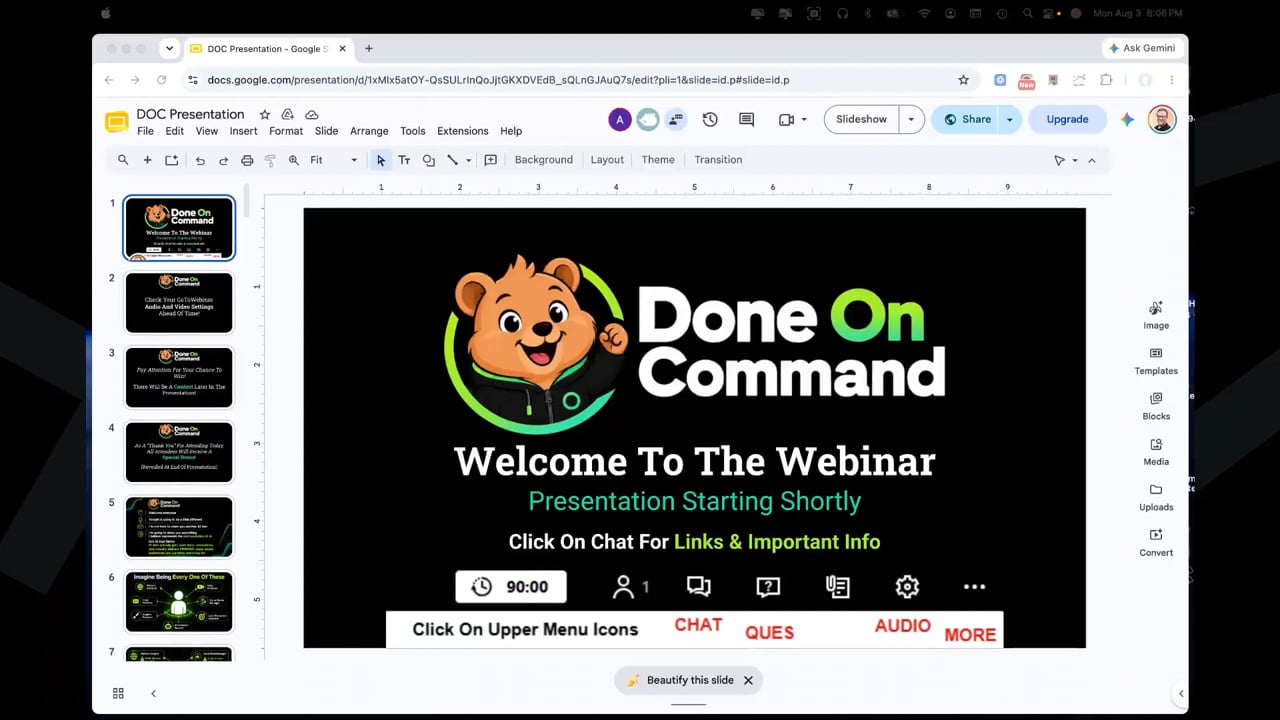Open the browser tab search dropdown
This screenshot has height=720, width=1280.
click(169, 48)
